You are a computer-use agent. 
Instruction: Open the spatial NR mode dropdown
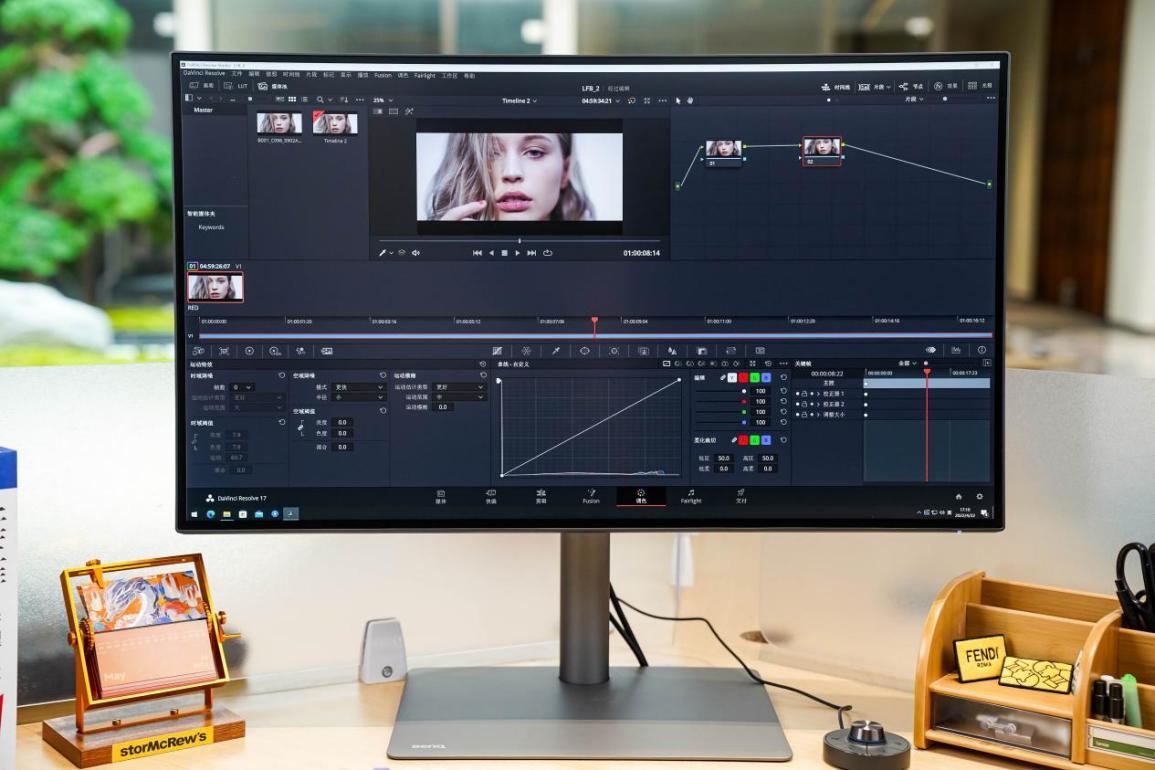[x=359, y=387]
